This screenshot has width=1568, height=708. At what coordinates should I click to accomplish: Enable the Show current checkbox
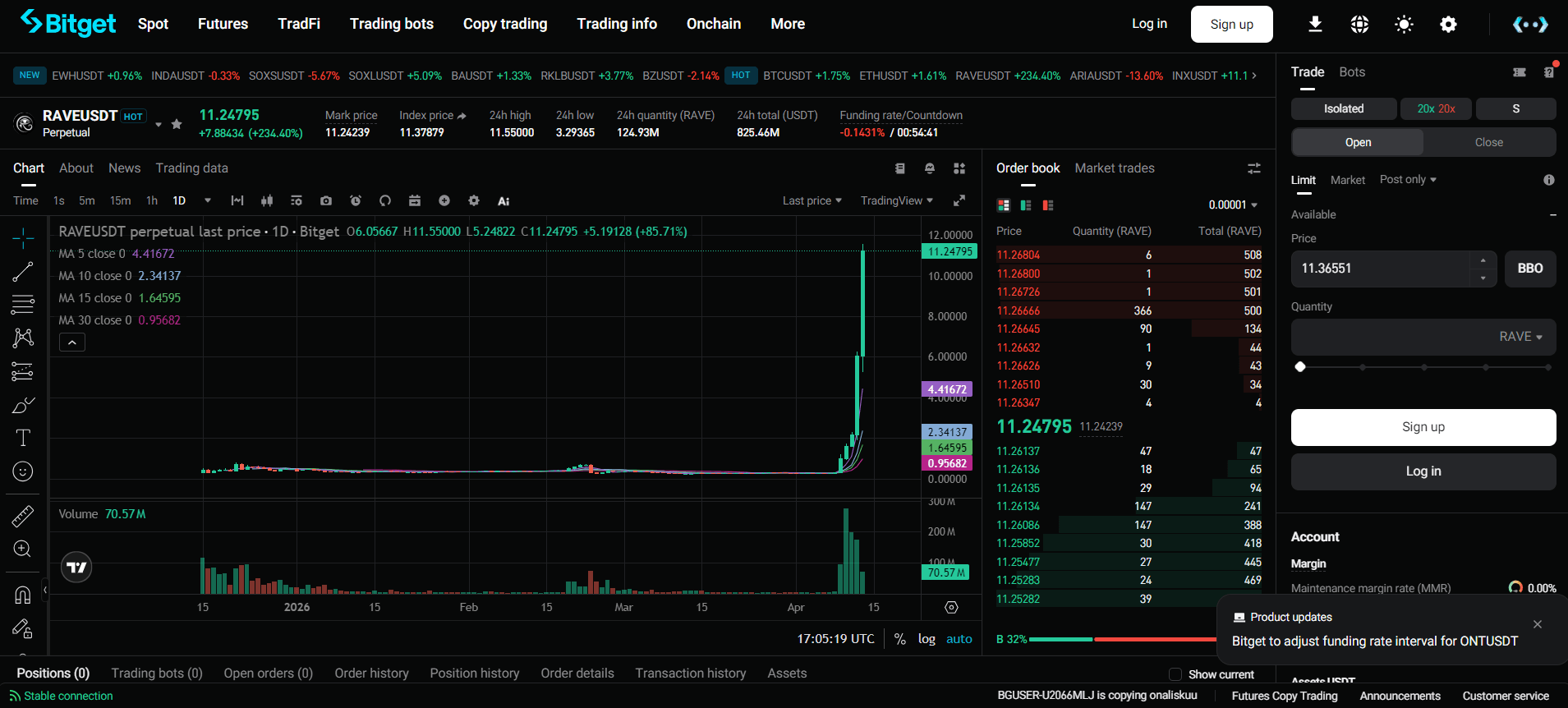tap(1175, 674)
